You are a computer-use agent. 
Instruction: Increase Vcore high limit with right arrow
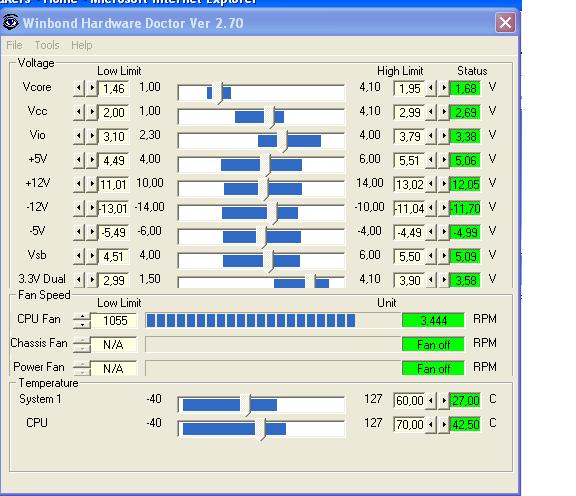[x=444, y=89]
